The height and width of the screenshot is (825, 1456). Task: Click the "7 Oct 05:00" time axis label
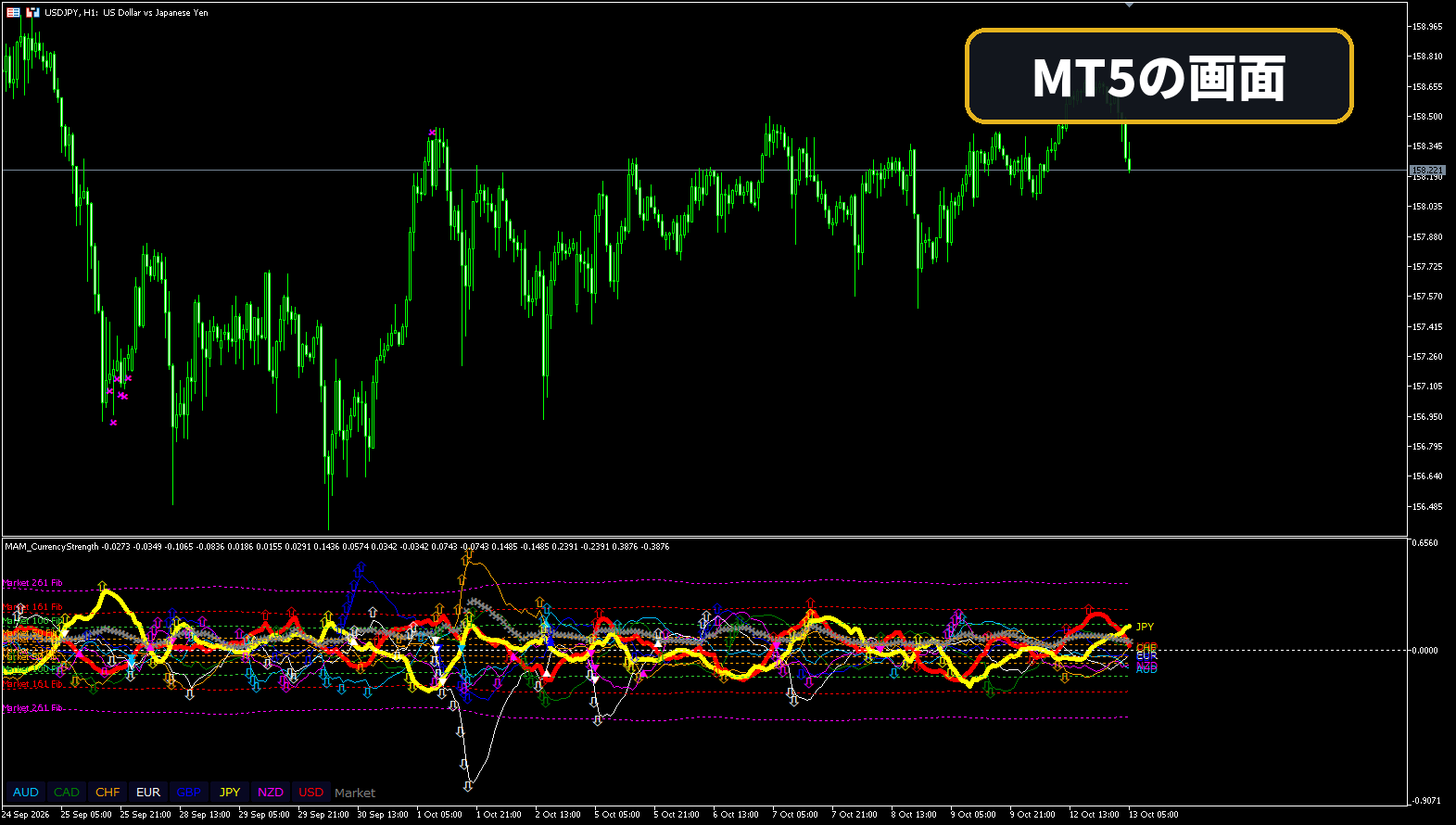click(795, 815)
